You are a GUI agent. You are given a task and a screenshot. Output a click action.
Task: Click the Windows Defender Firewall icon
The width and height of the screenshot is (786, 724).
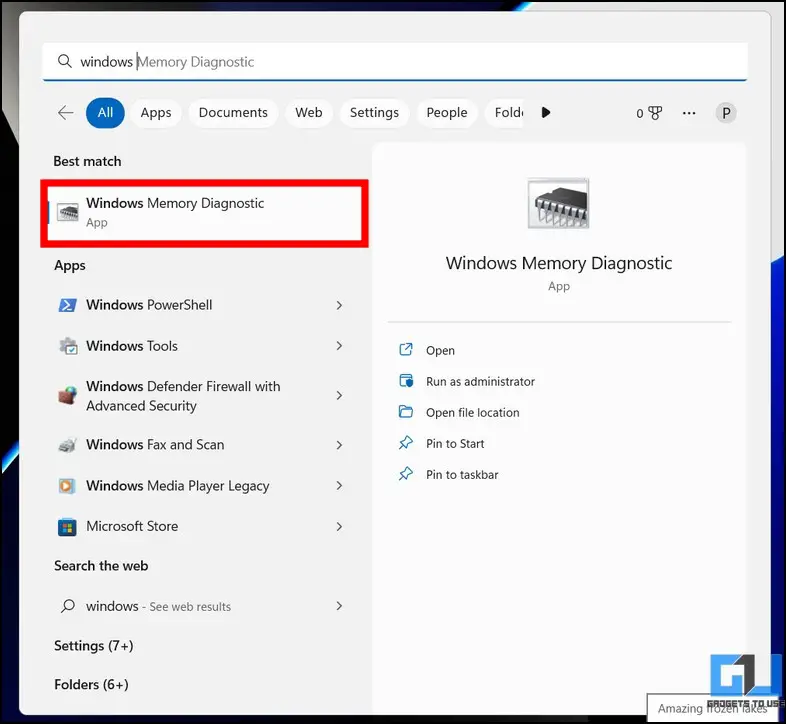pyautogui.click(x=68, y=395)
